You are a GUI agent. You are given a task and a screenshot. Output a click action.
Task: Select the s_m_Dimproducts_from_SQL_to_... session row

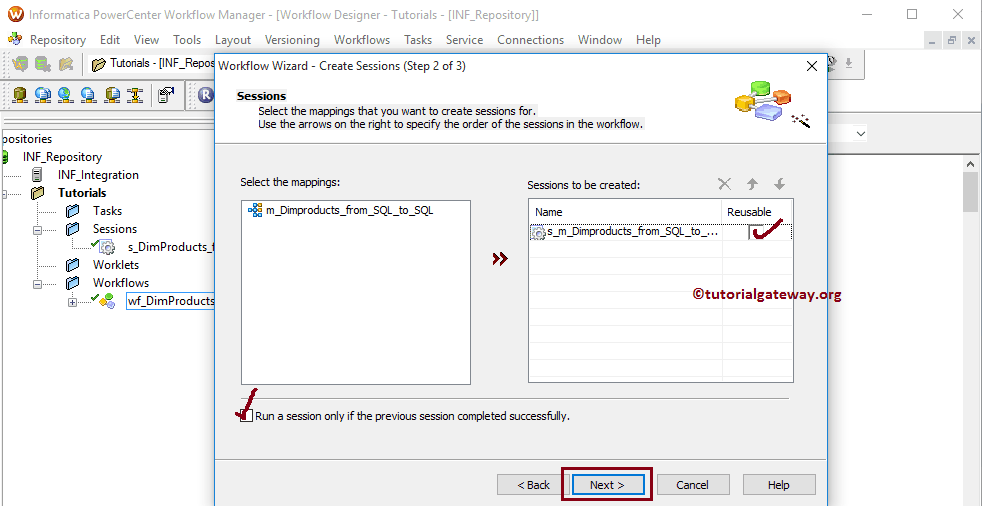pyautogui.click(x=661, y=232)
